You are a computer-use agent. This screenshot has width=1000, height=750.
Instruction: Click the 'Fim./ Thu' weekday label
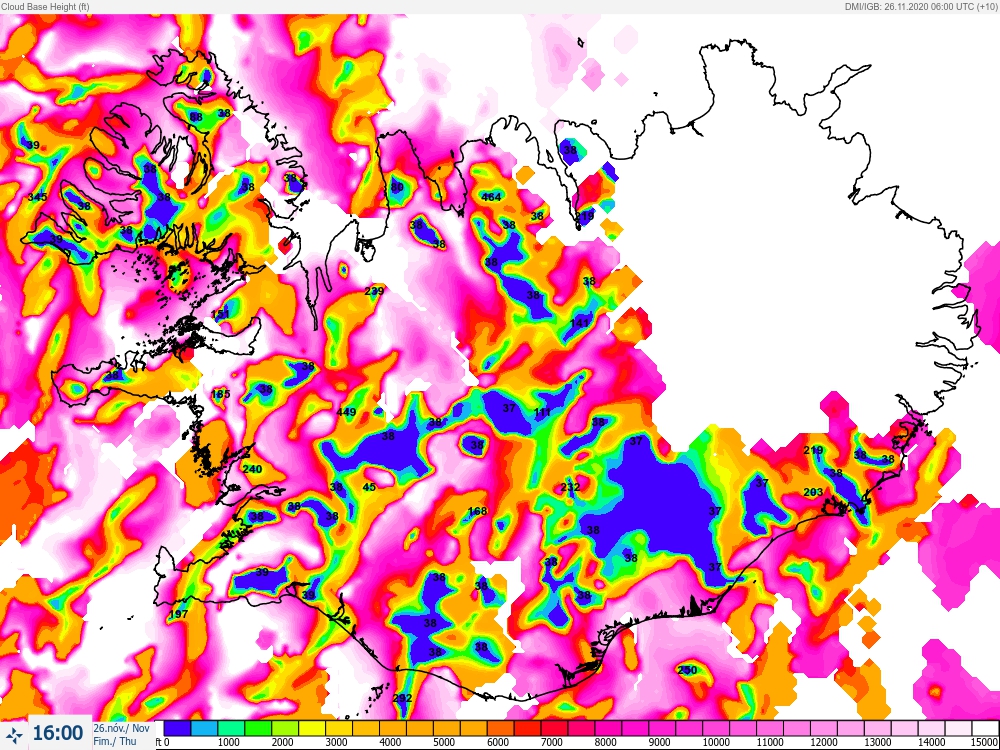tap(115, 741)
